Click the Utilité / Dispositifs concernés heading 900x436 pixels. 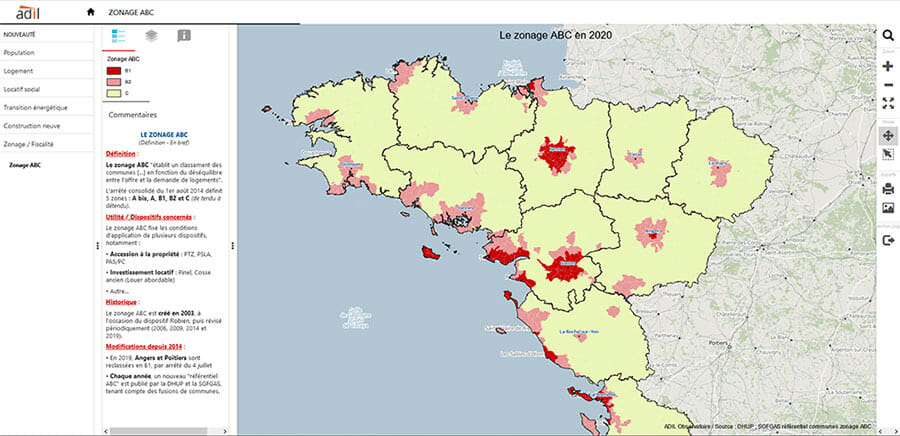[150, 217]
